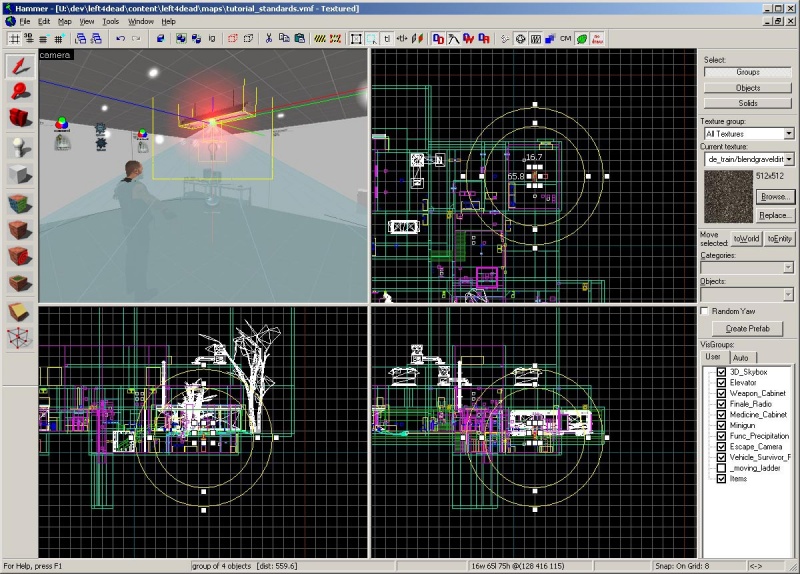Select the Apply Current Texture tool

[20, 230]
